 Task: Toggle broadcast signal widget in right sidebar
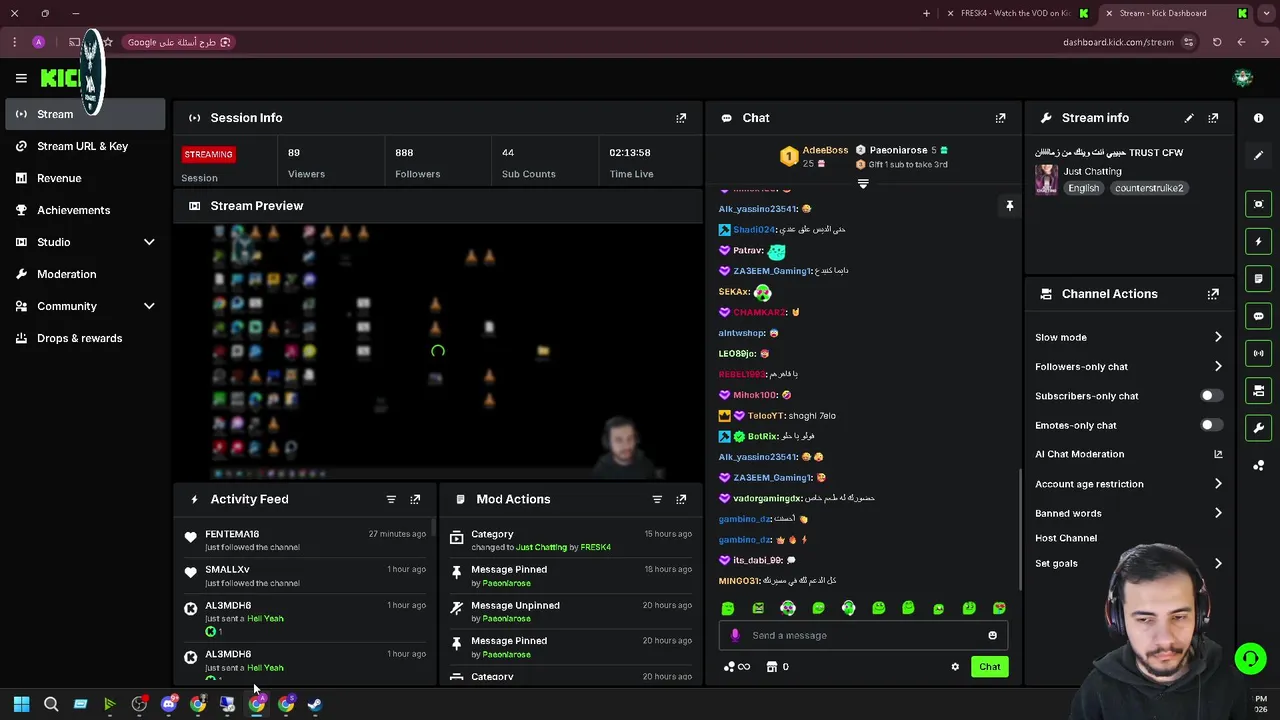coord(1258,353)
